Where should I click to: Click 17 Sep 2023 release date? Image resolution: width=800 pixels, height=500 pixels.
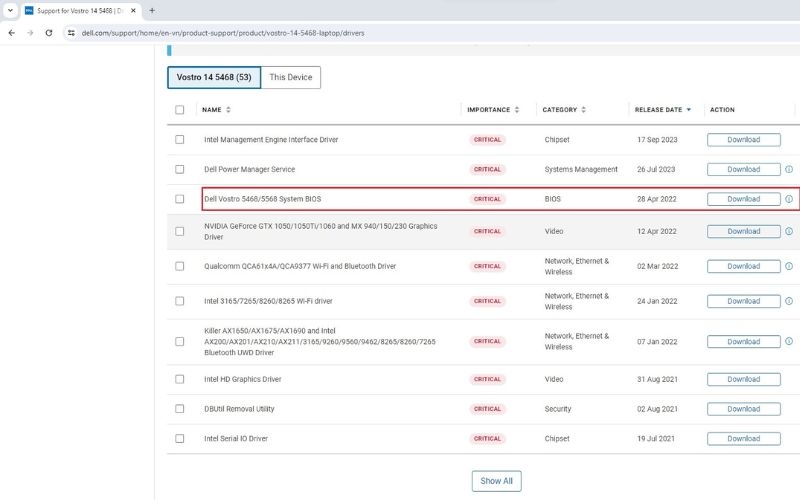(657, 139)
